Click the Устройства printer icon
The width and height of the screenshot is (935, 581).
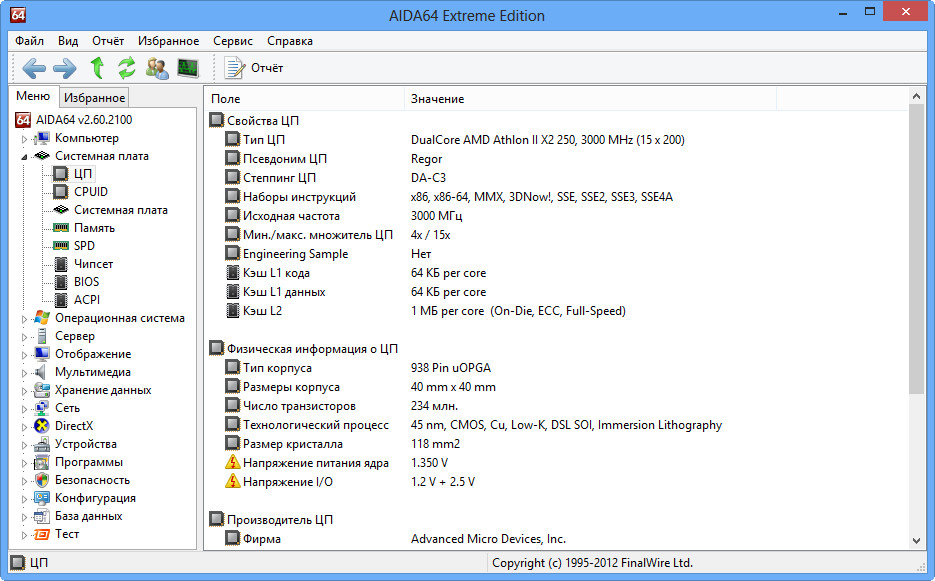42,444
